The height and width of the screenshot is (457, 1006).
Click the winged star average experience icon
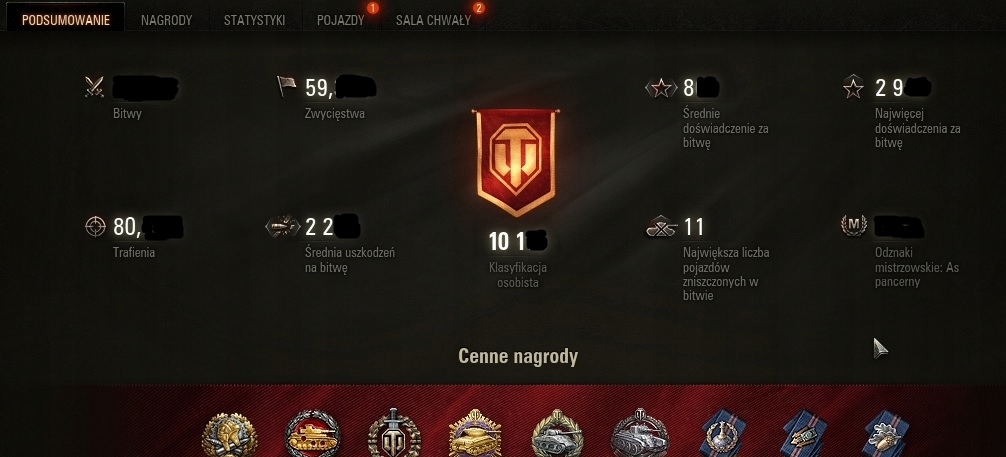[661, 87]
